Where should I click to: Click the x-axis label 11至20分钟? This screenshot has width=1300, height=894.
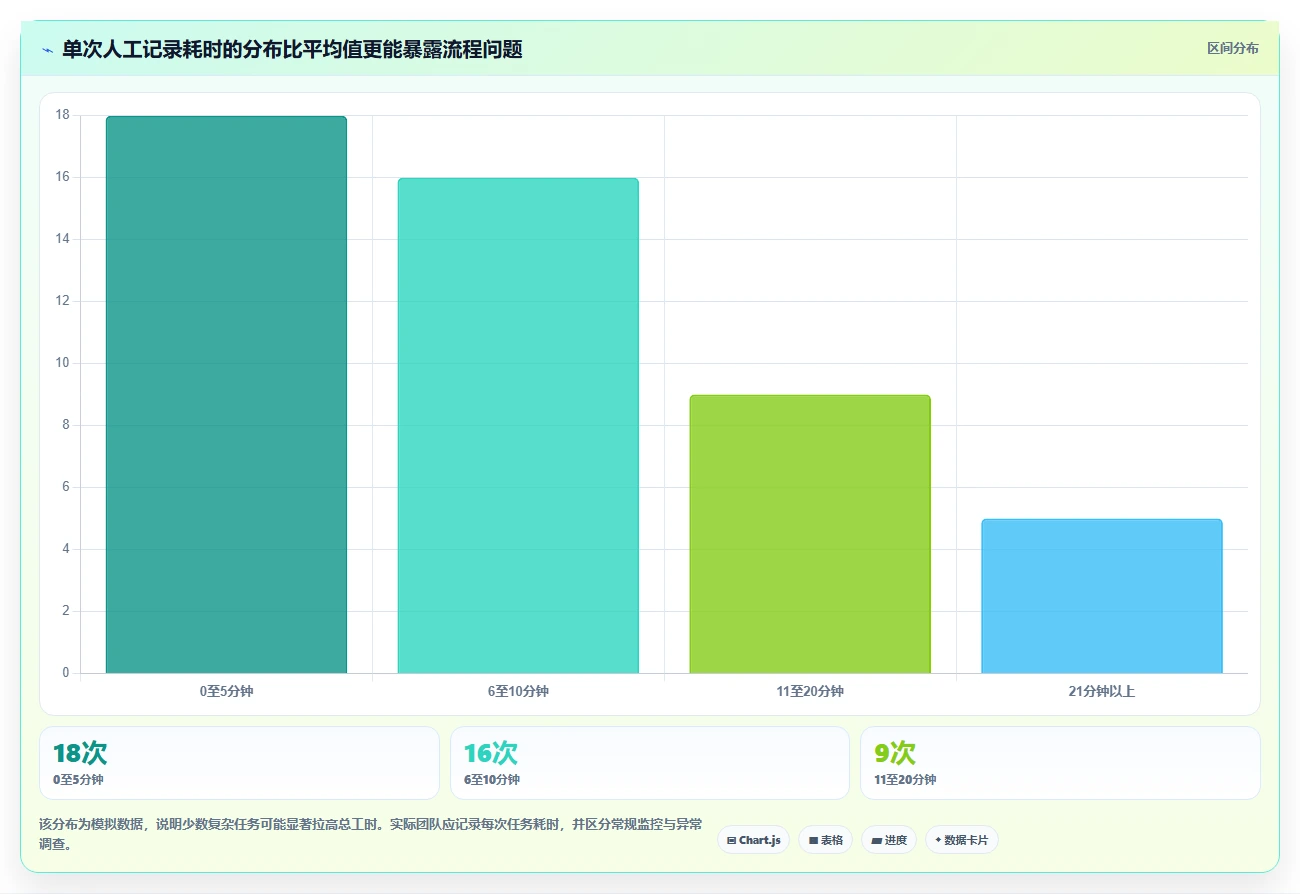click(x=810, y=691)
